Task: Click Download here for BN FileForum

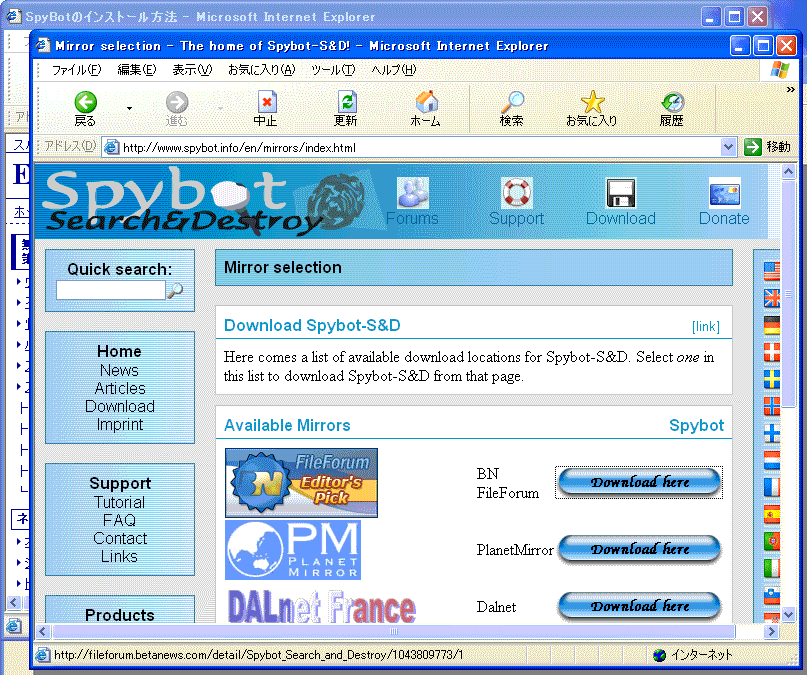Action: [639, 482]
